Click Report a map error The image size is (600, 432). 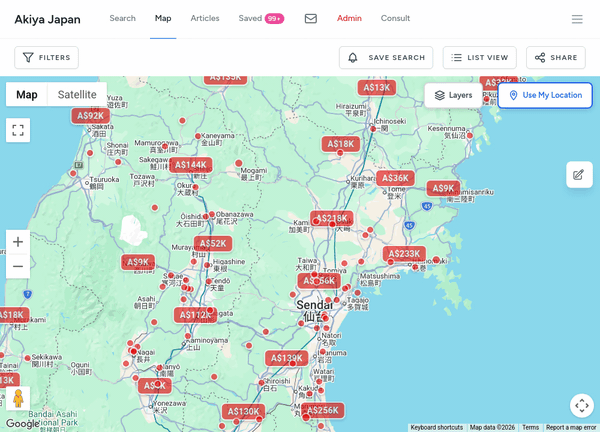point(571,427)
